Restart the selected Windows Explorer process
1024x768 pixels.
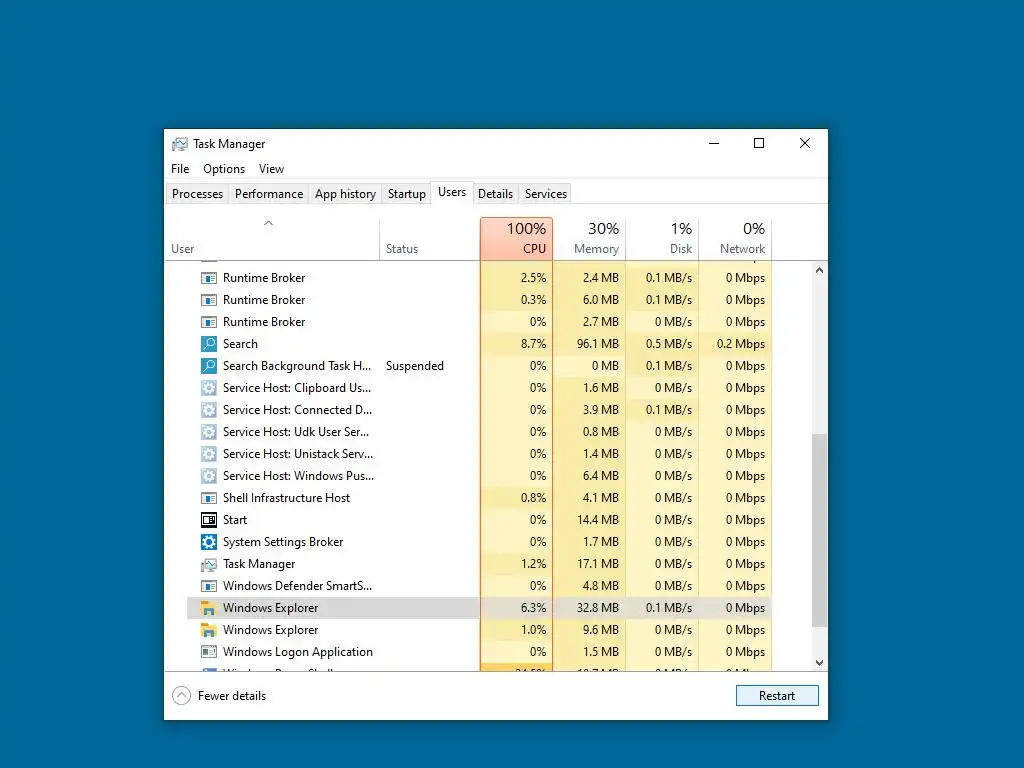click(x=776, y=696)
